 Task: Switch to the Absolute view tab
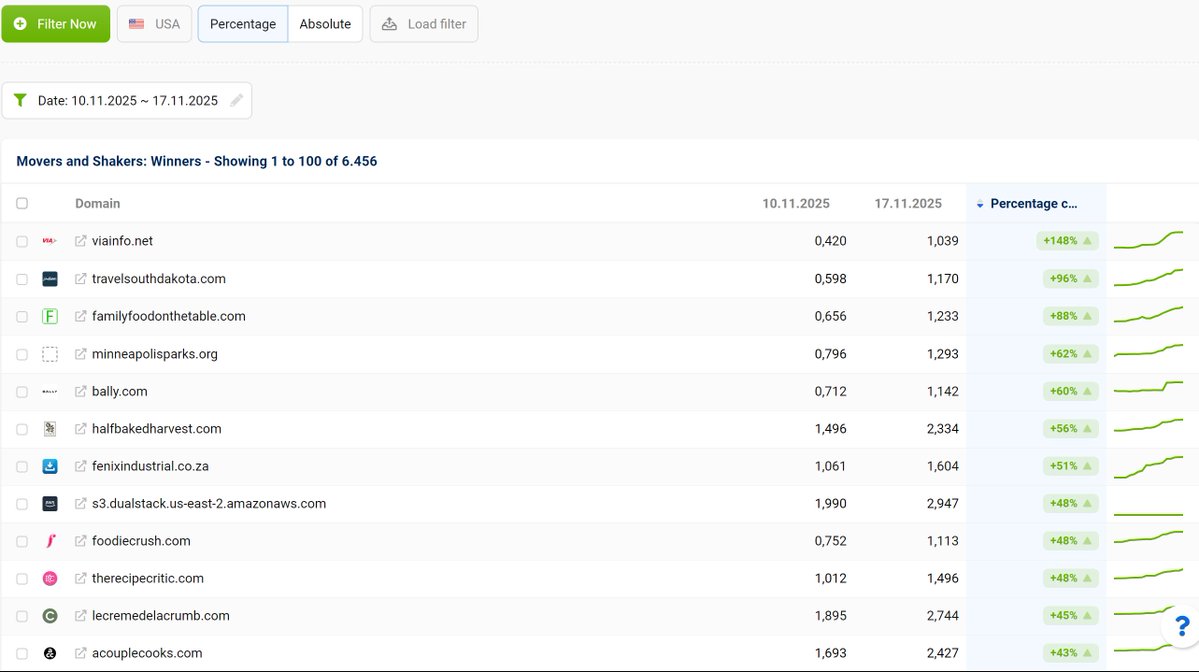click(325, 24)
